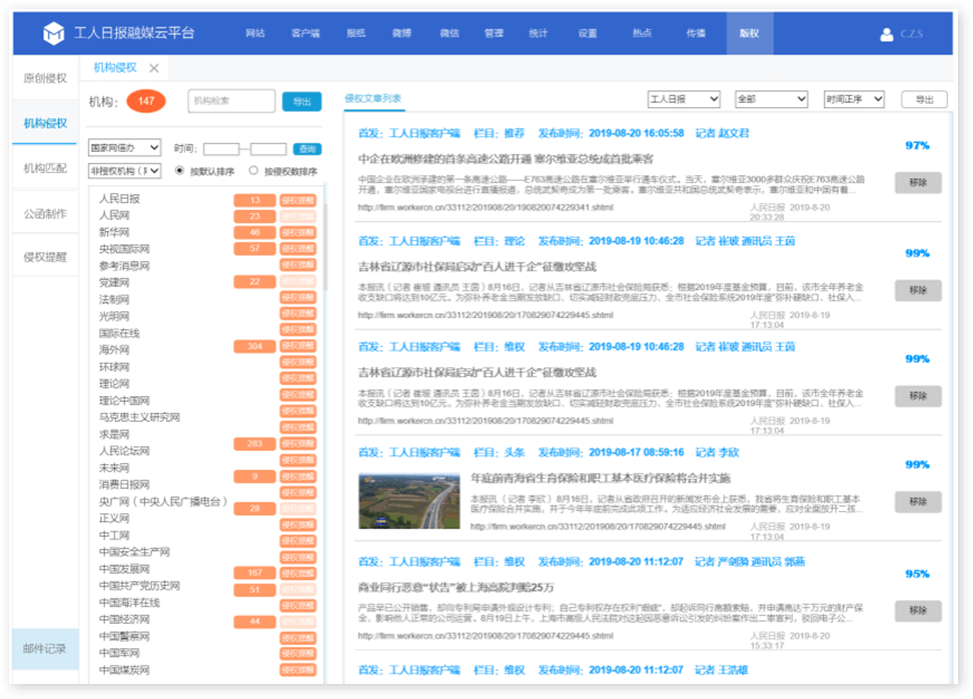Open the 微信 menu
Image resolution: width=973 pixels, height=699 pixels.
449,34
